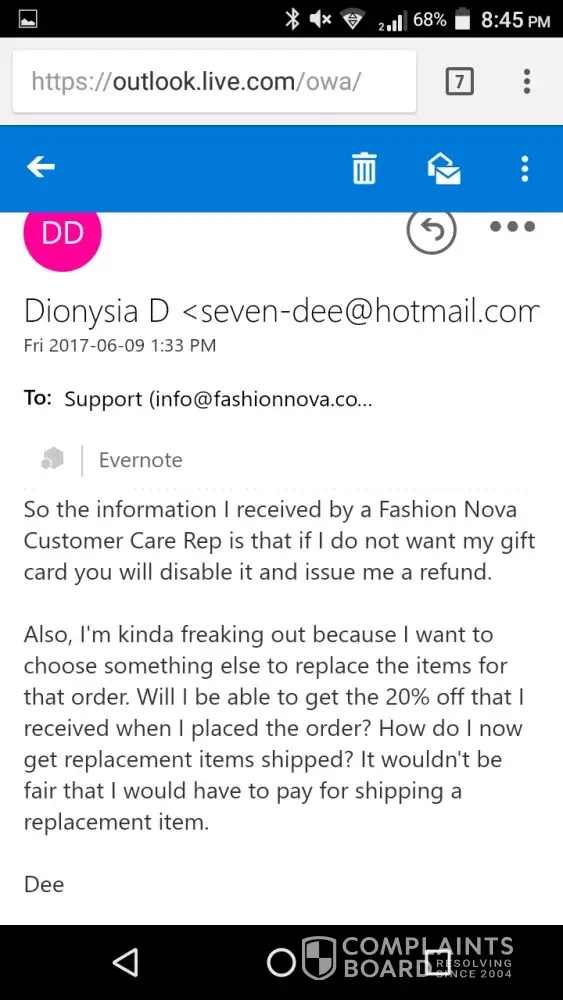Screen dimensions: 563x1000
Task: Tap the Support info@fashionnova recipient
Action: [219, 400]
